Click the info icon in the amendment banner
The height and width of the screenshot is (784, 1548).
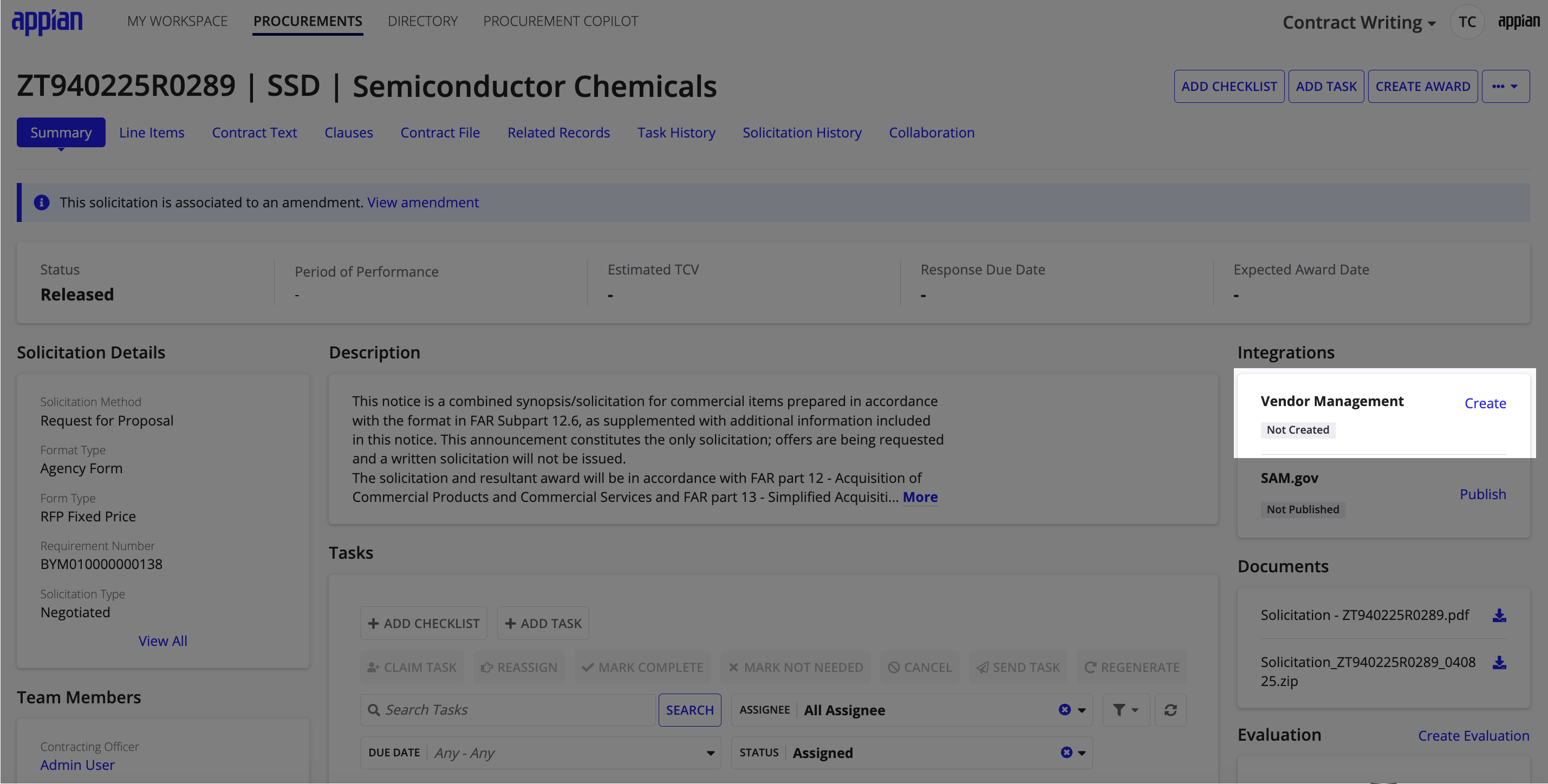tap(42, 202)
